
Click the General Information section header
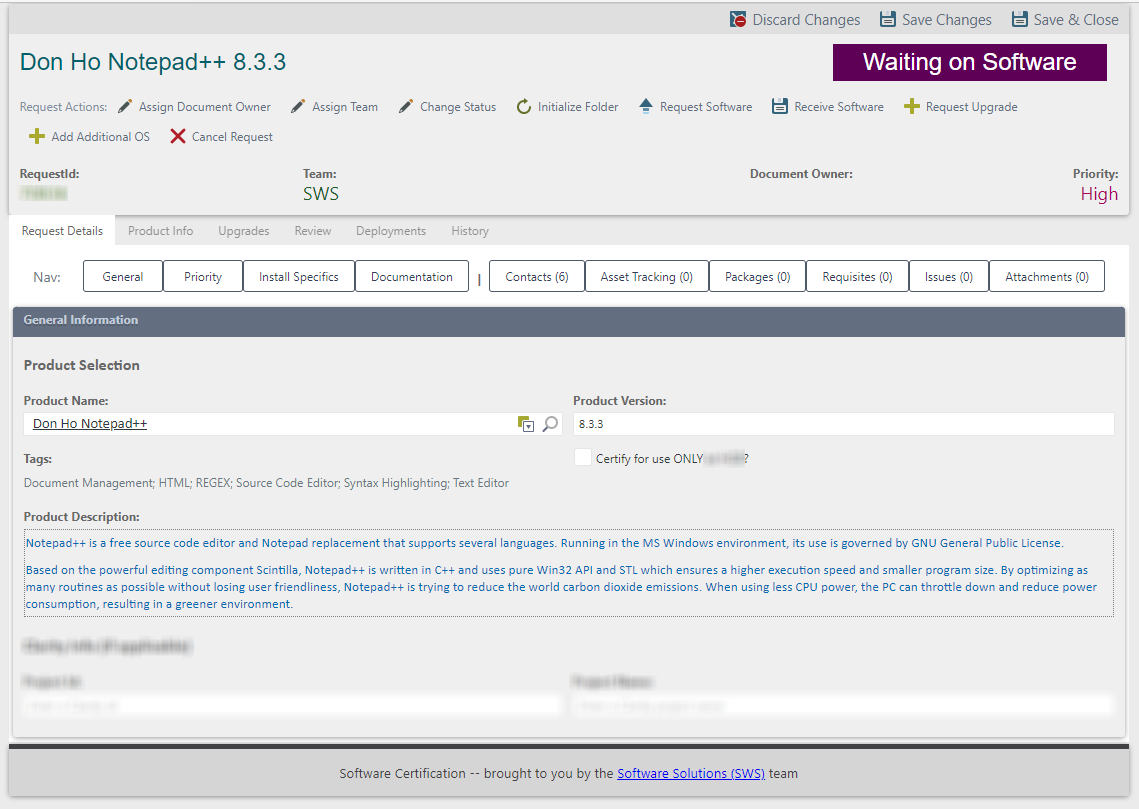569,320
